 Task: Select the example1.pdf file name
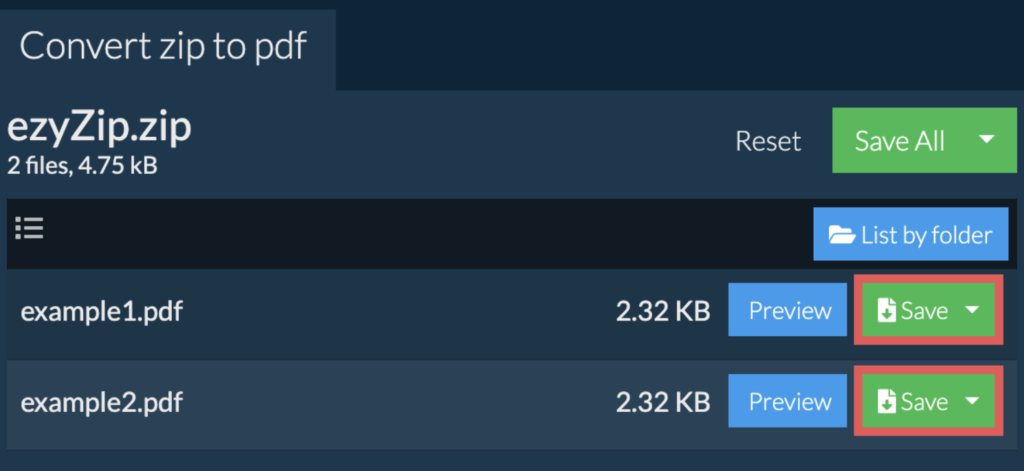pyautogui.click(x=102, y=312)
